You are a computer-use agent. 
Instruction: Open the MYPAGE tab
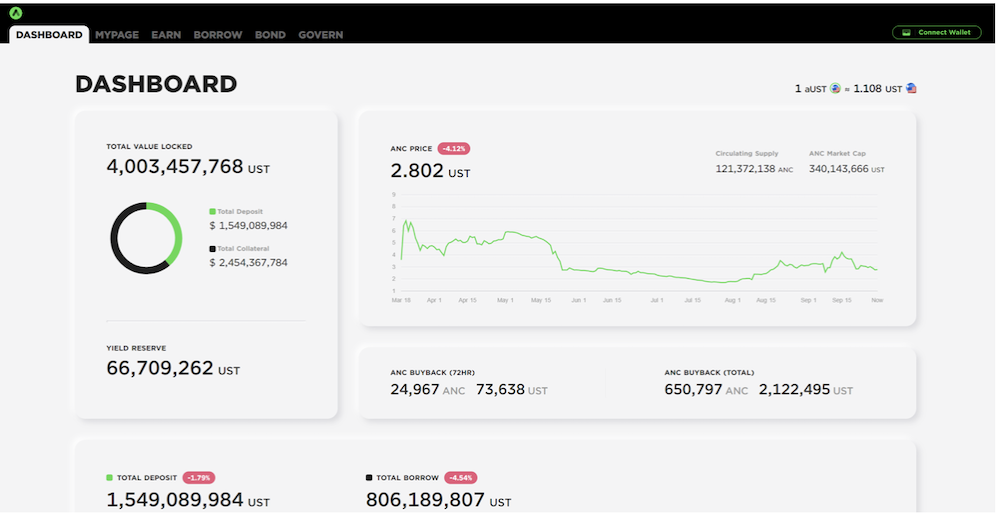click(117, 35)
